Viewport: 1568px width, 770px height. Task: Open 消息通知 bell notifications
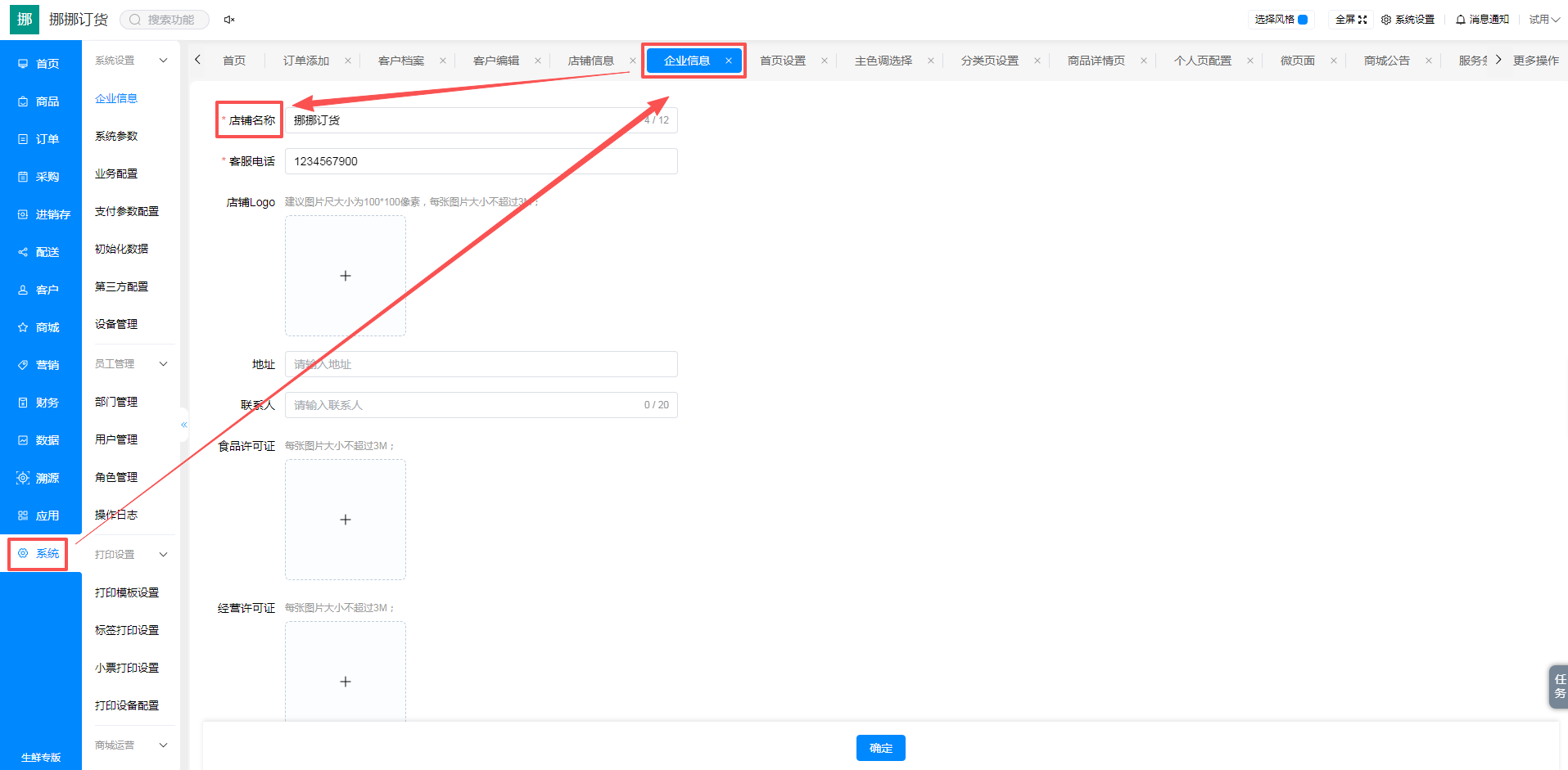[x=1482, y=20]
